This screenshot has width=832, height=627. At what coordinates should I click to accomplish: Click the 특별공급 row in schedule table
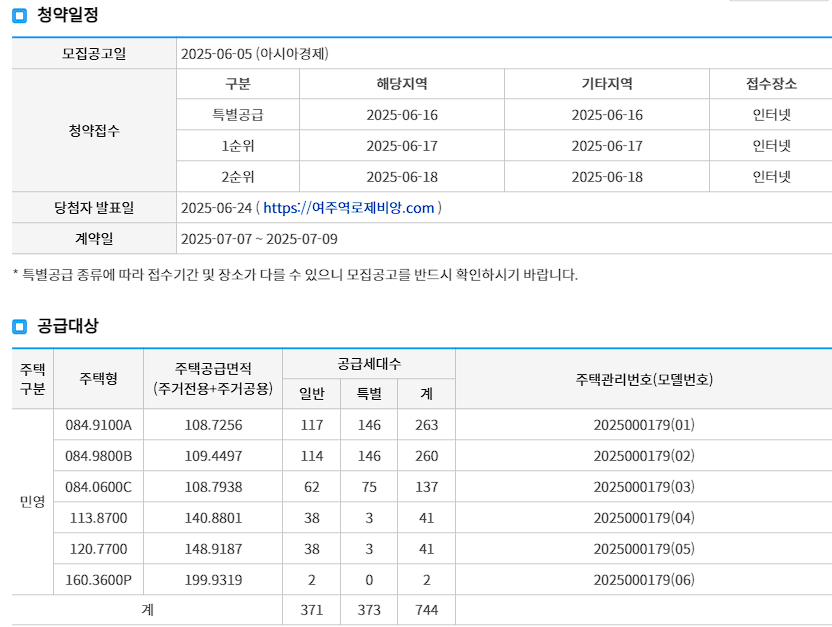(x=237, y=114)
